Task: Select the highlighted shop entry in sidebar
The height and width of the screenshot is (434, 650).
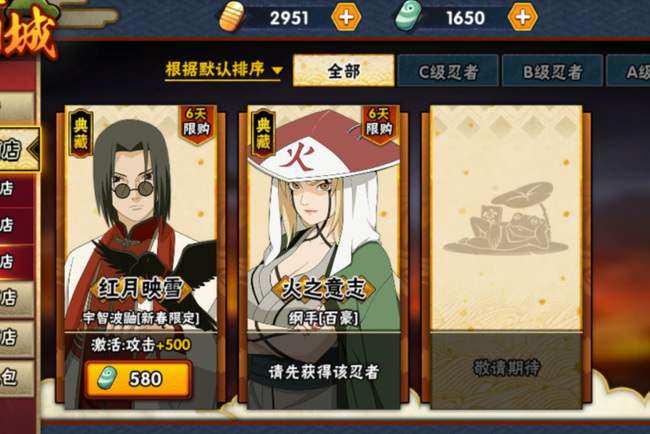Action: pos(19,149)
